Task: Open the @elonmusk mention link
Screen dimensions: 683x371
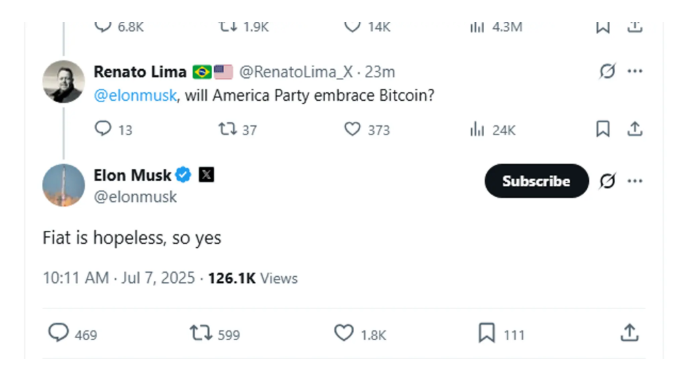Action: 135,95
